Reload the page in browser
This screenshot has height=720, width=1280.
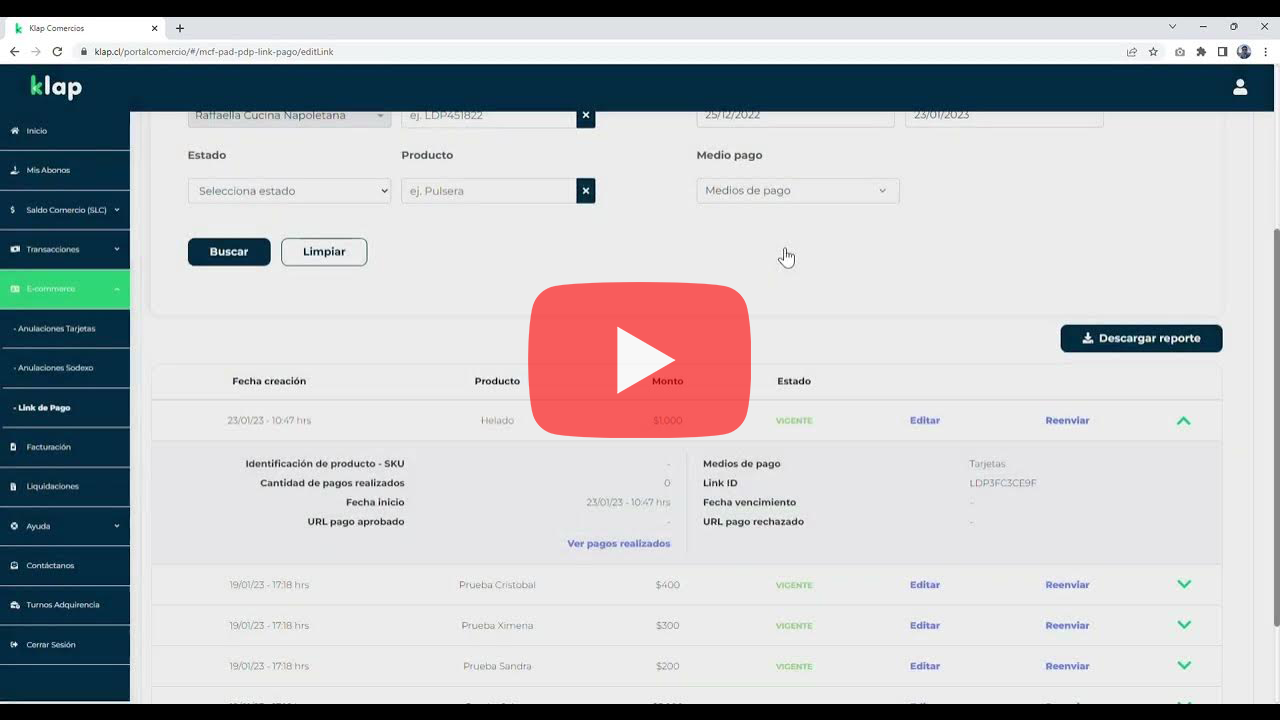pos(57,52)
